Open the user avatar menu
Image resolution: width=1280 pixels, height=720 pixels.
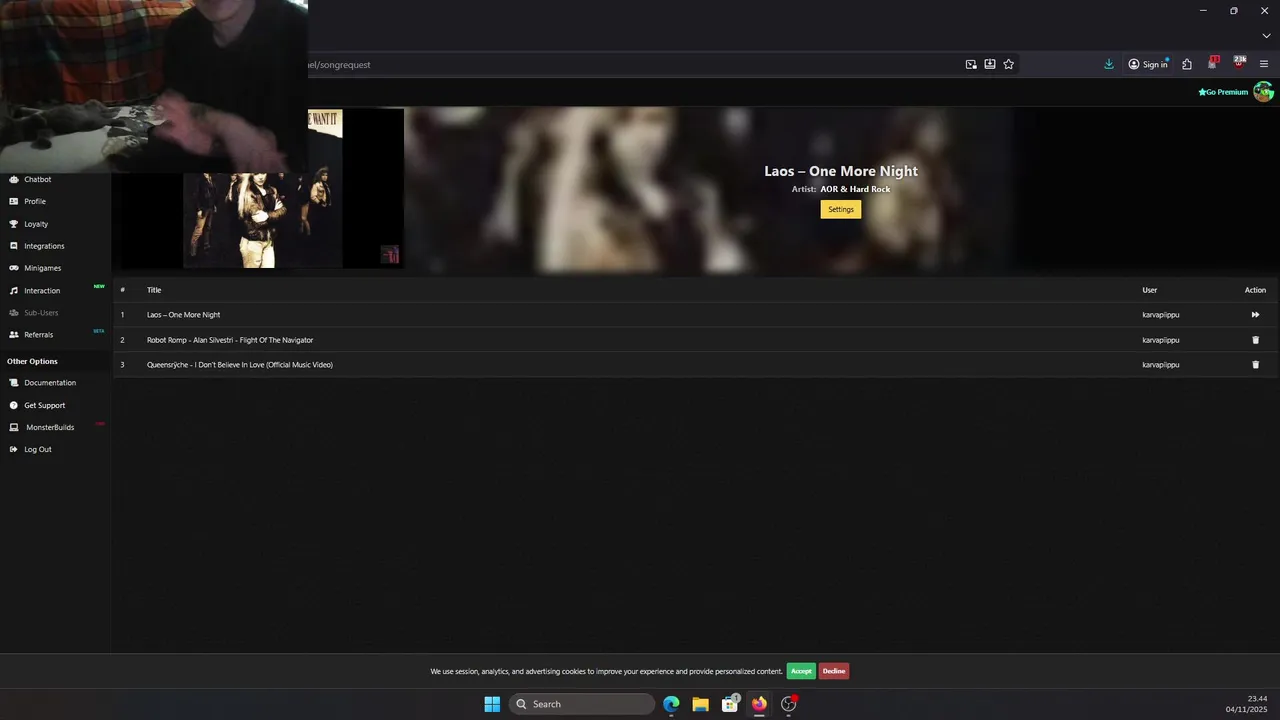pyautogui.click(x=1264, y=92)
